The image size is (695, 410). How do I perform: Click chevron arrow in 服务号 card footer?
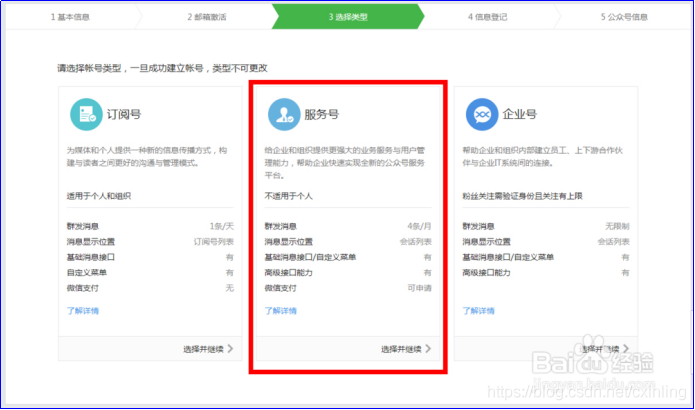click(428, 349)
